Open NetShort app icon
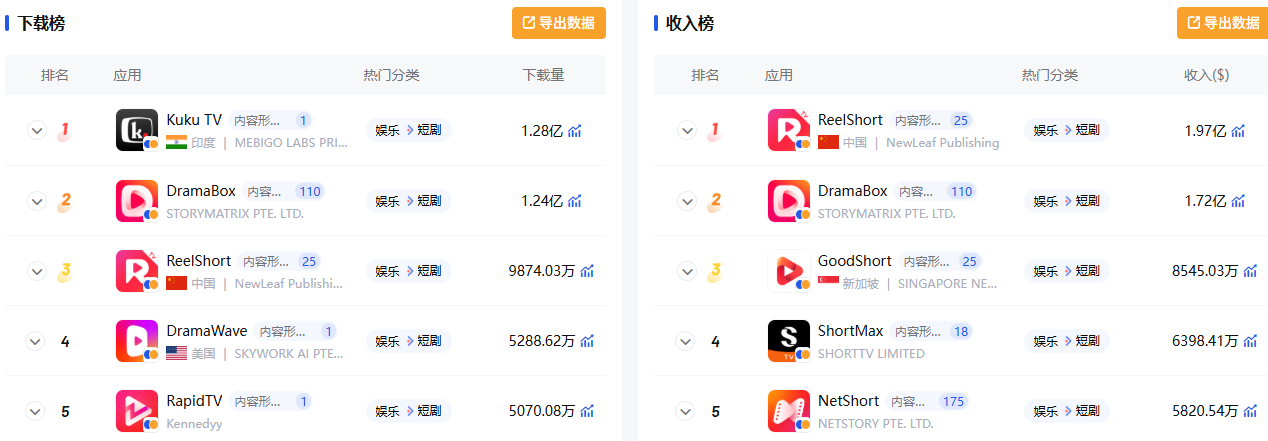The width and height of the screenshot is (1268, 441). point(789,411)
